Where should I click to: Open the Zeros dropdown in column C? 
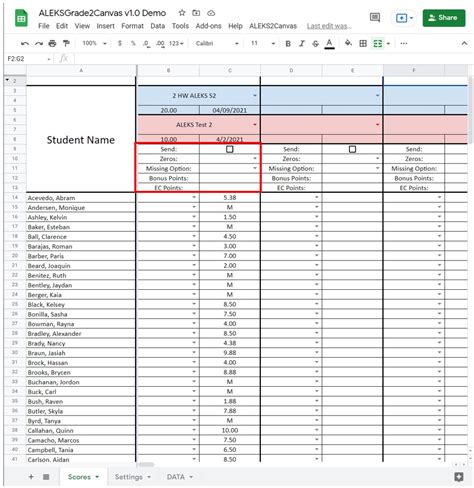pyautogui.click(x=255, y=159)
